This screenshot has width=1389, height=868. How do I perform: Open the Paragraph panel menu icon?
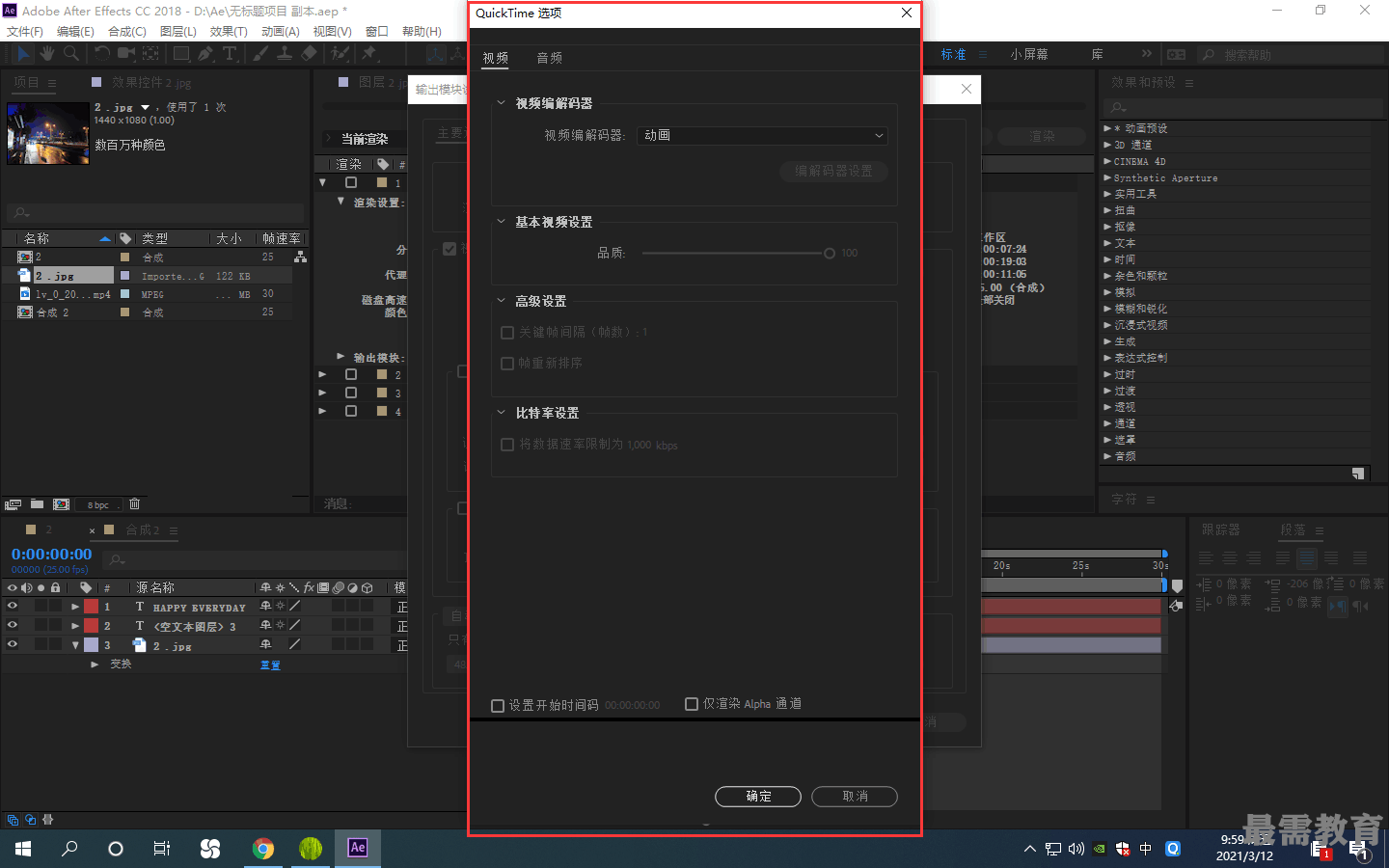(x=1320, y=531)
